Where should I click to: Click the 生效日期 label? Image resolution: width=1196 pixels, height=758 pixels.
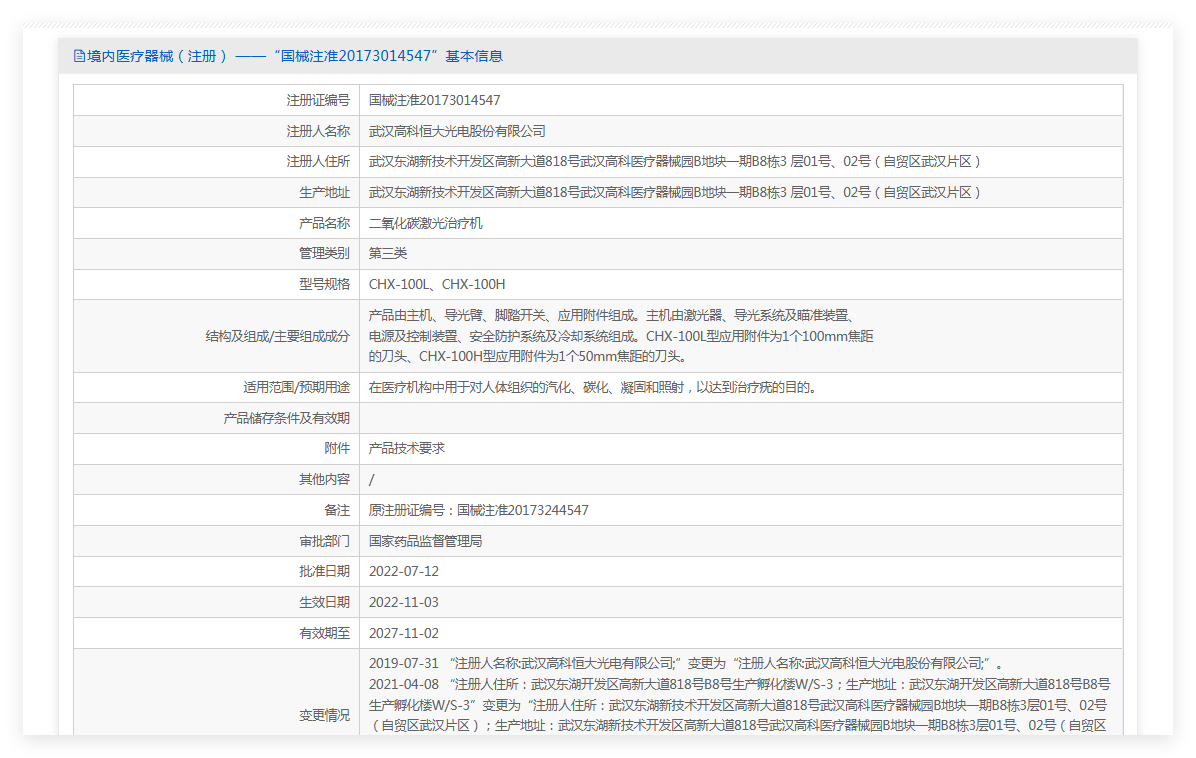(x=324, y=602)
